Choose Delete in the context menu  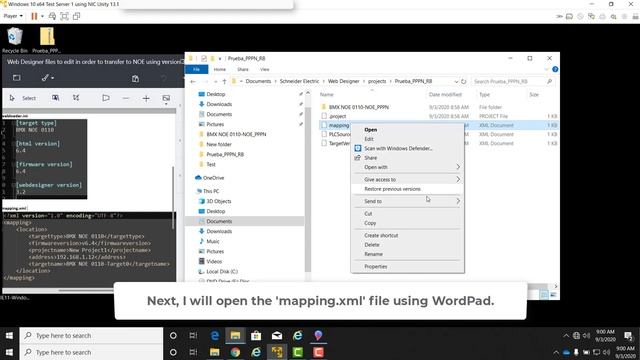pyautogui.click(x=407, y=244)
